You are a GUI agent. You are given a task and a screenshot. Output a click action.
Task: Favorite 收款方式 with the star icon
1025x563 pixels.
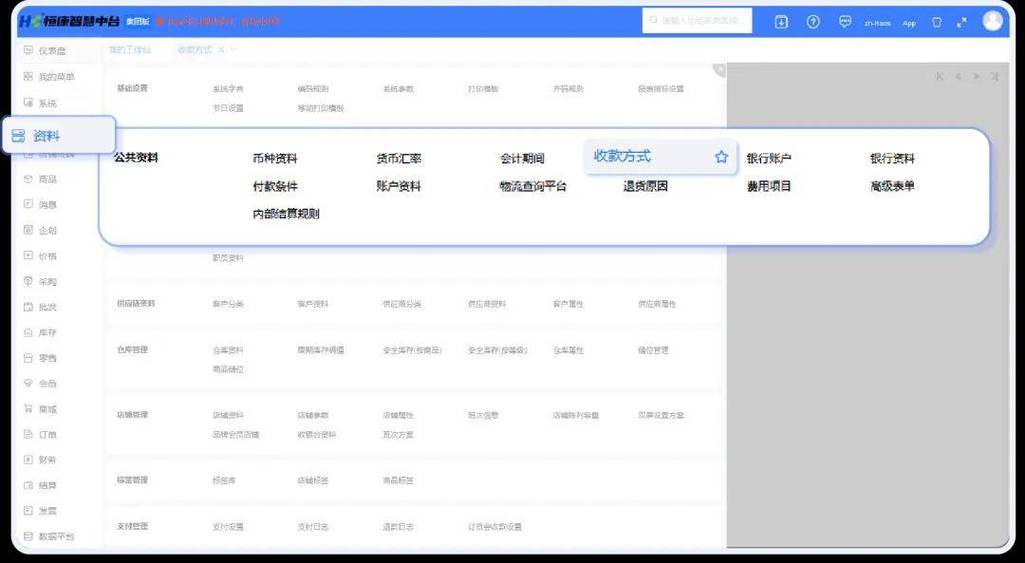coord(721,156)
